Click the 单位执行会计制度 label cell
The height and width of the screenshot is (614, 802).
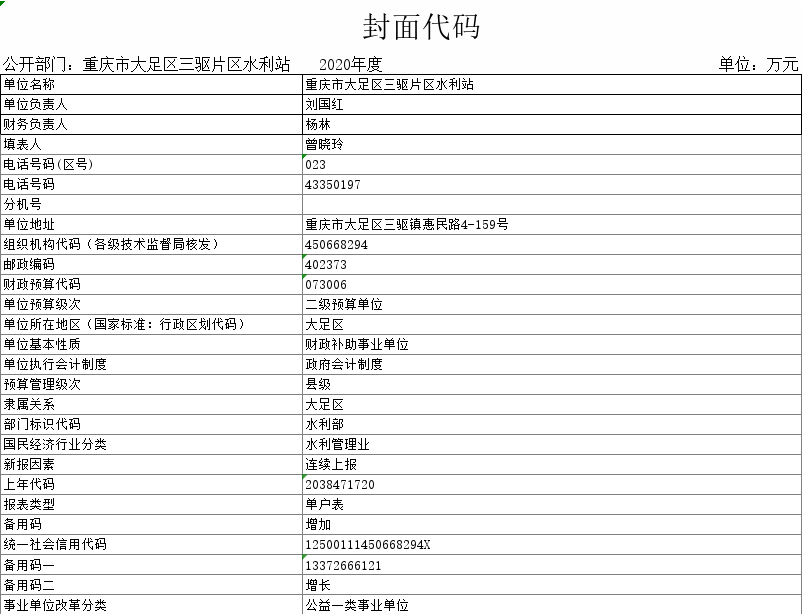point(152,364)
